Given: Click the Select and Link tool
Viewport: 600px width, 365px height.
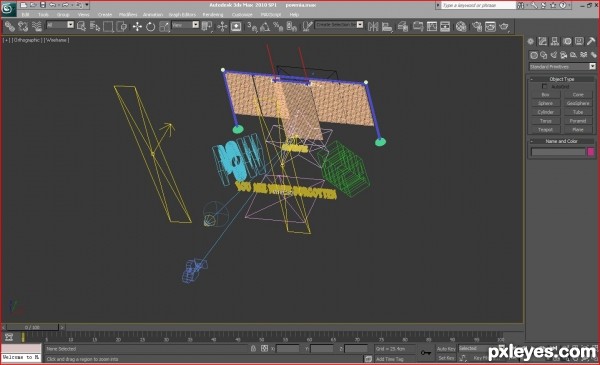Looking at the screenshot, I should coord(10,26).
